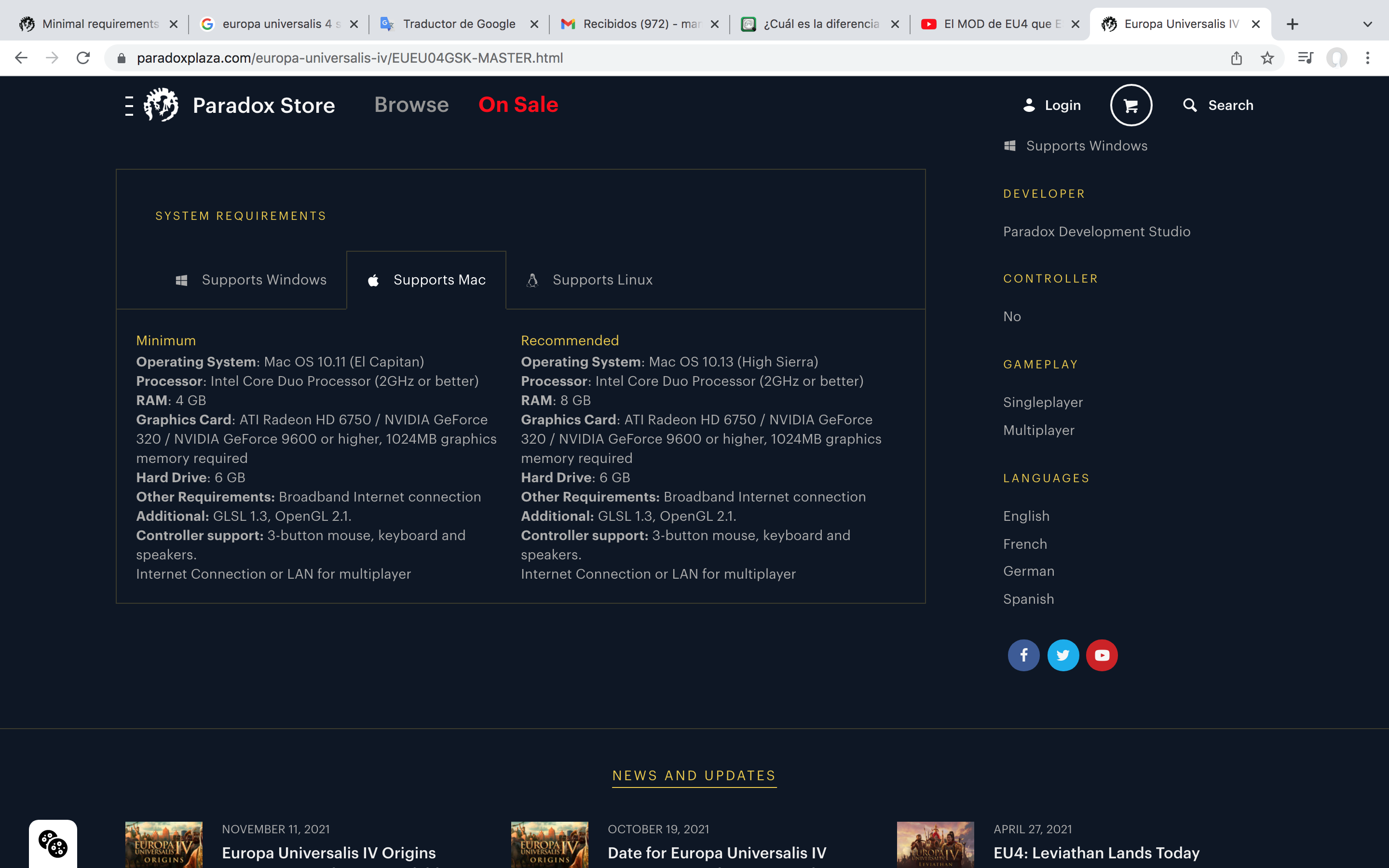Close the Recibidos Gmail tab
Screen dimensions: 1389x868
click(x=715, y=24)
